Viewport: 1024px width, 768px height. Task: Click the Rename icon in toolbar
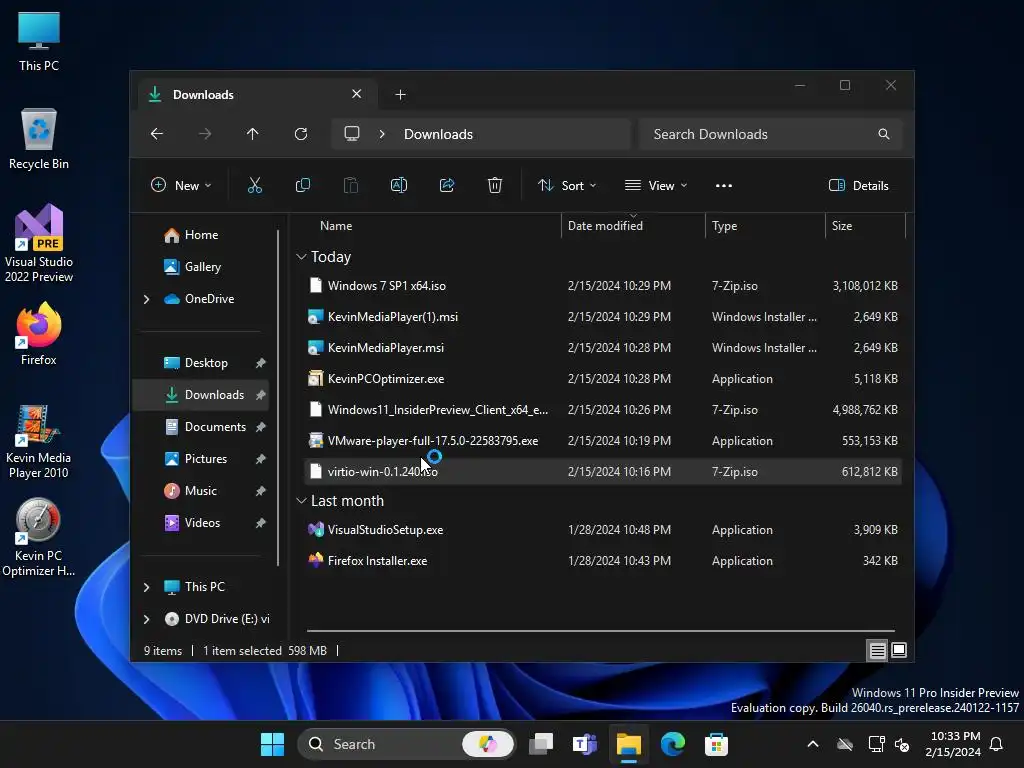pos(398,185)
